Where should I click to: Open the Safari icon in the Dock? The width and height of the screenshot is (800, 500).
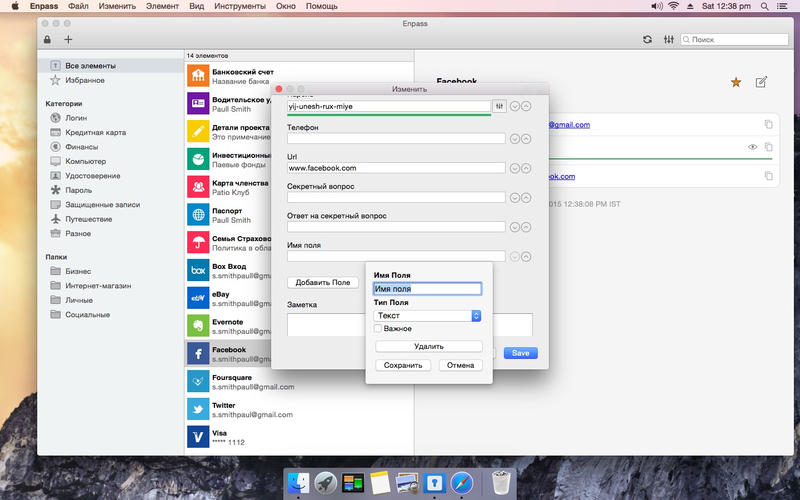pyautogui.click(x=461, y=482)
